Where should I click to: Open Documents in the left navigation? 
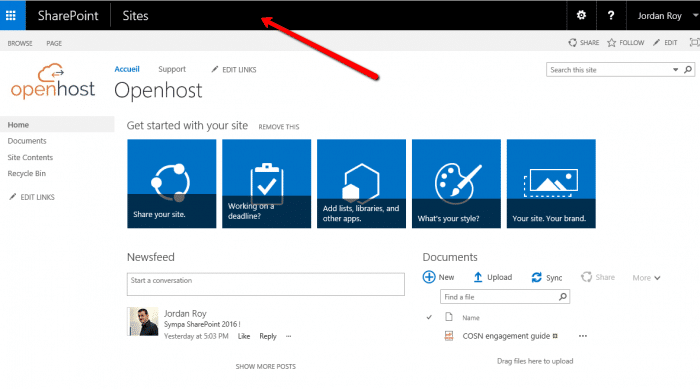[x=27, y=141]
